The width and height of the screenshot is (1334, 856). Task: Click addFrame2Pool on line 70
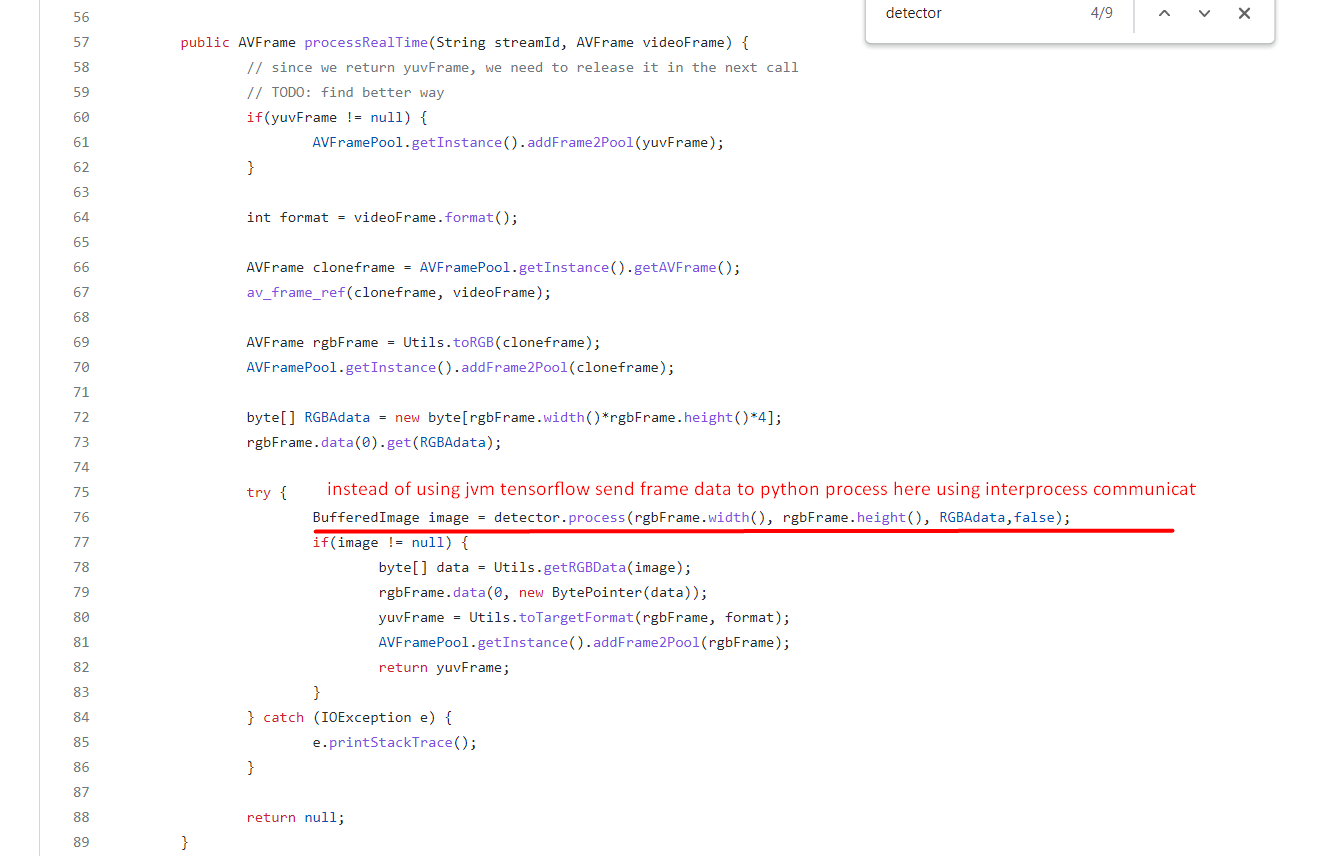(x=514, y=367)
